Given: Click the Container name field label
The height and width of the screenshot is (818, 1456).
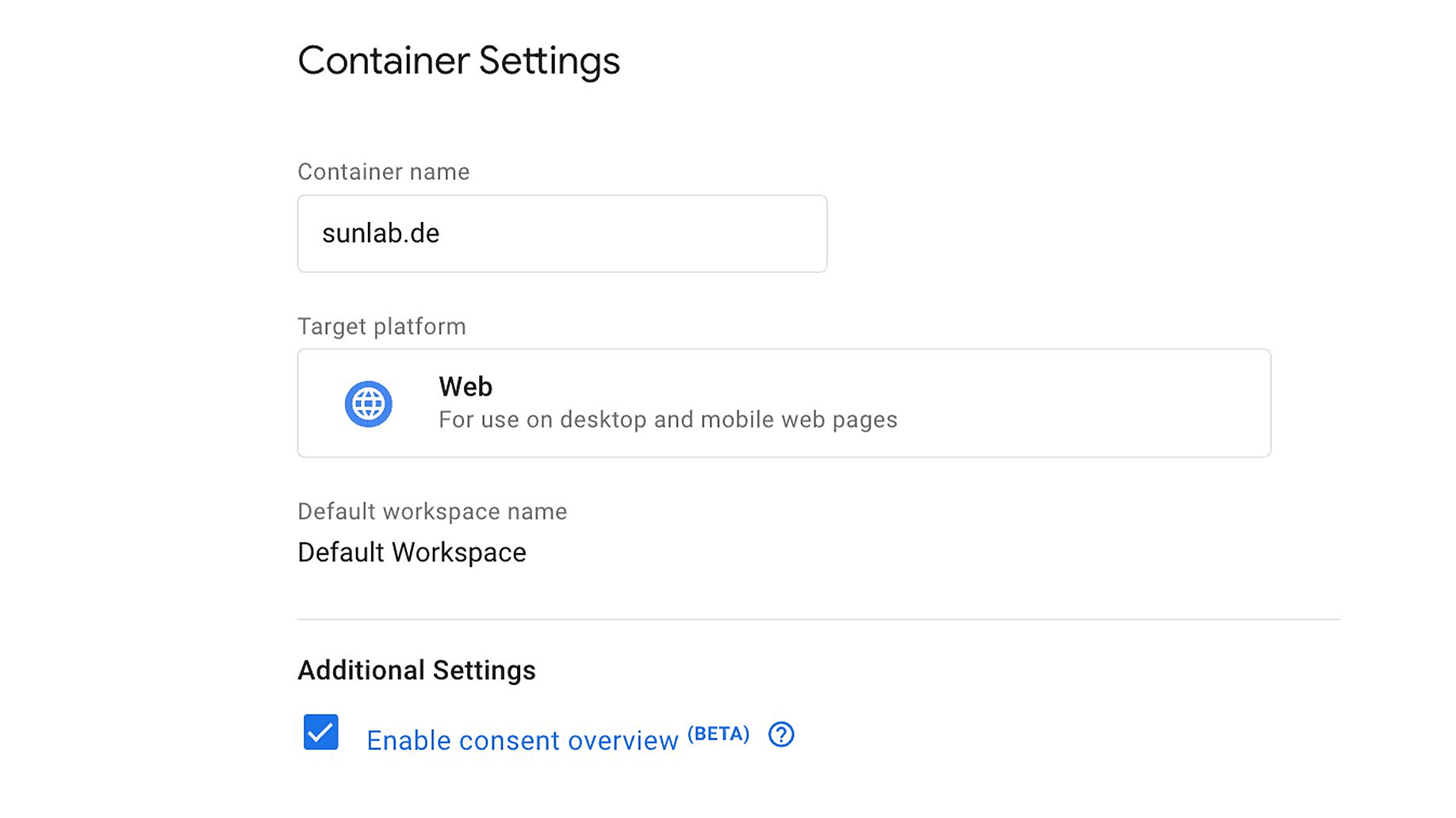Looking at the screenshot, I should pos(383,172).
